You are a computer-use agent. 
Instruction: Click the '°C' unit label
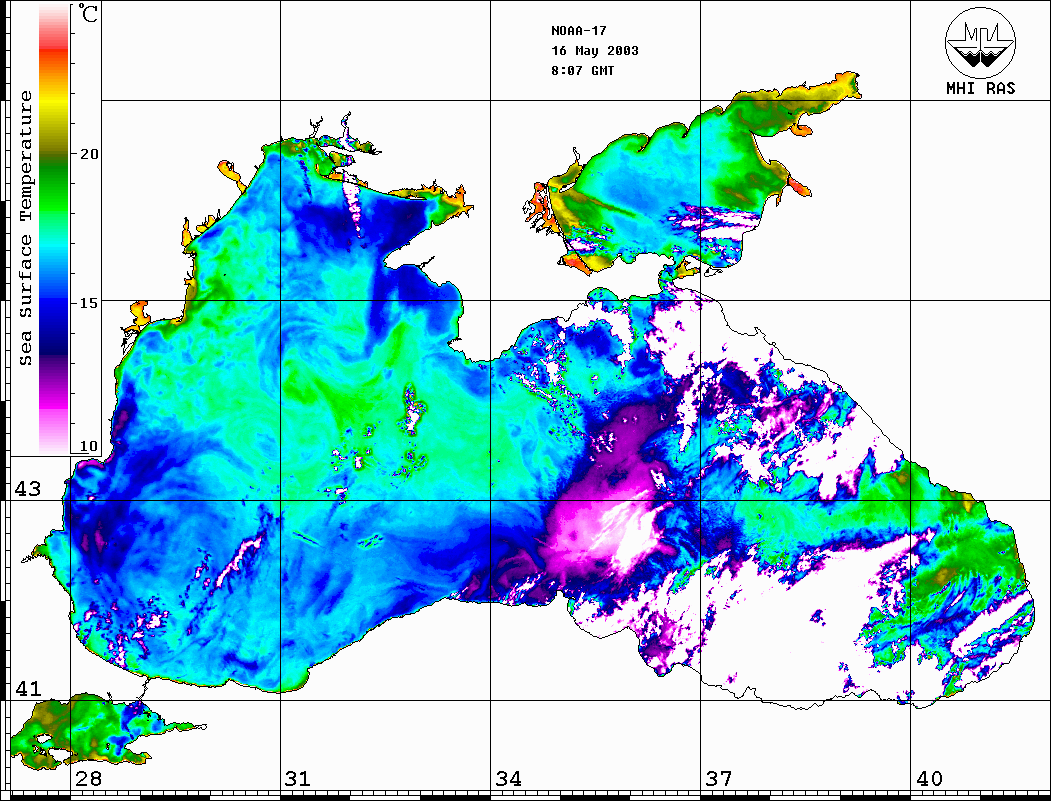(88, 13)
